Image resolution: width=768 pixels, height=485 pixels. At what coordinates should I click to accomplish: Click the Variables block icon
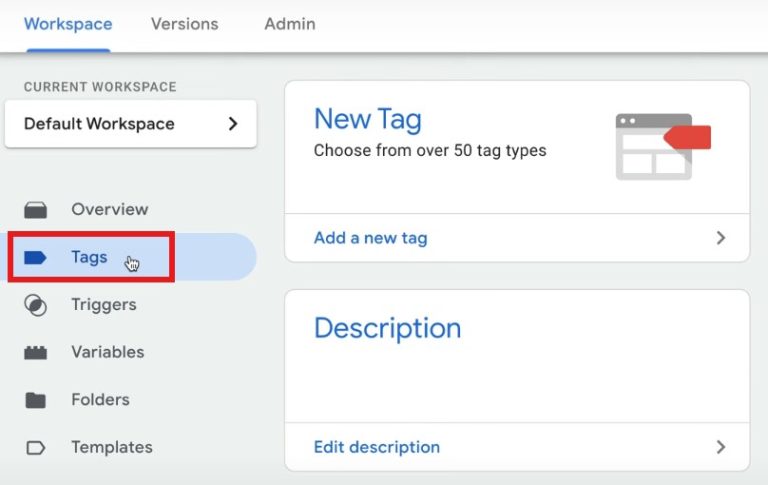[36, 353]
